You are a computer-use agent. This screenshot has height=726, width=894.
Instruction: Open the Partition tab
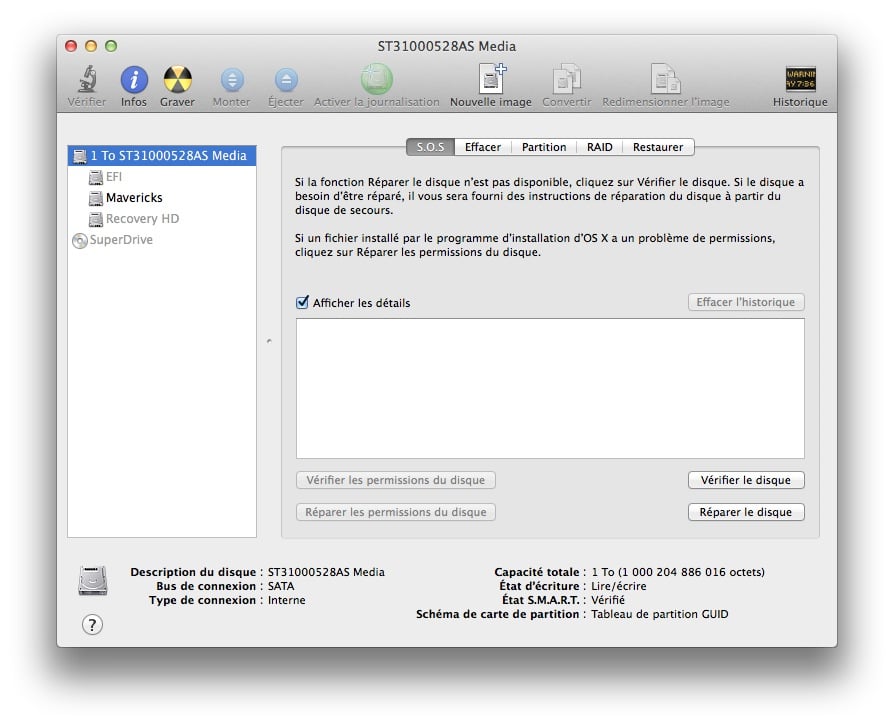click(x=544, y=147)
